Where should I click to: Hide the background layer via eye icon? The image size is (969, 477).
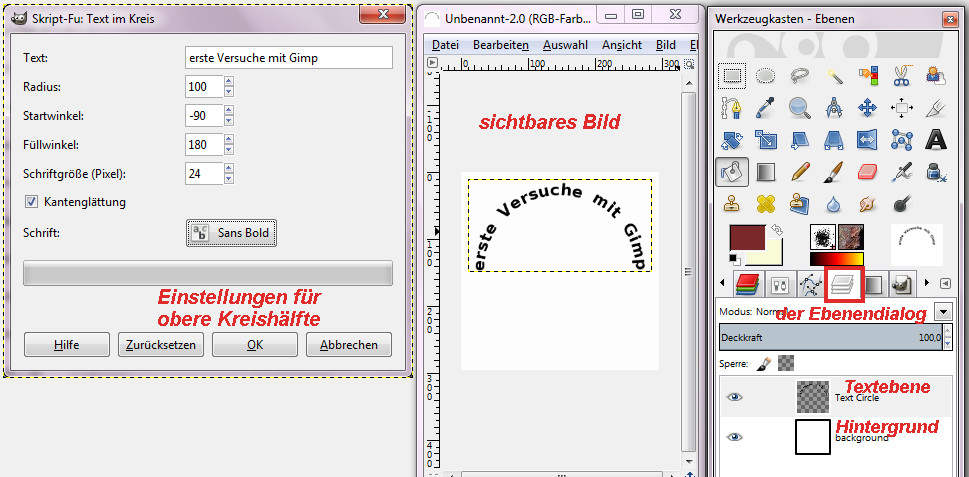734,437
